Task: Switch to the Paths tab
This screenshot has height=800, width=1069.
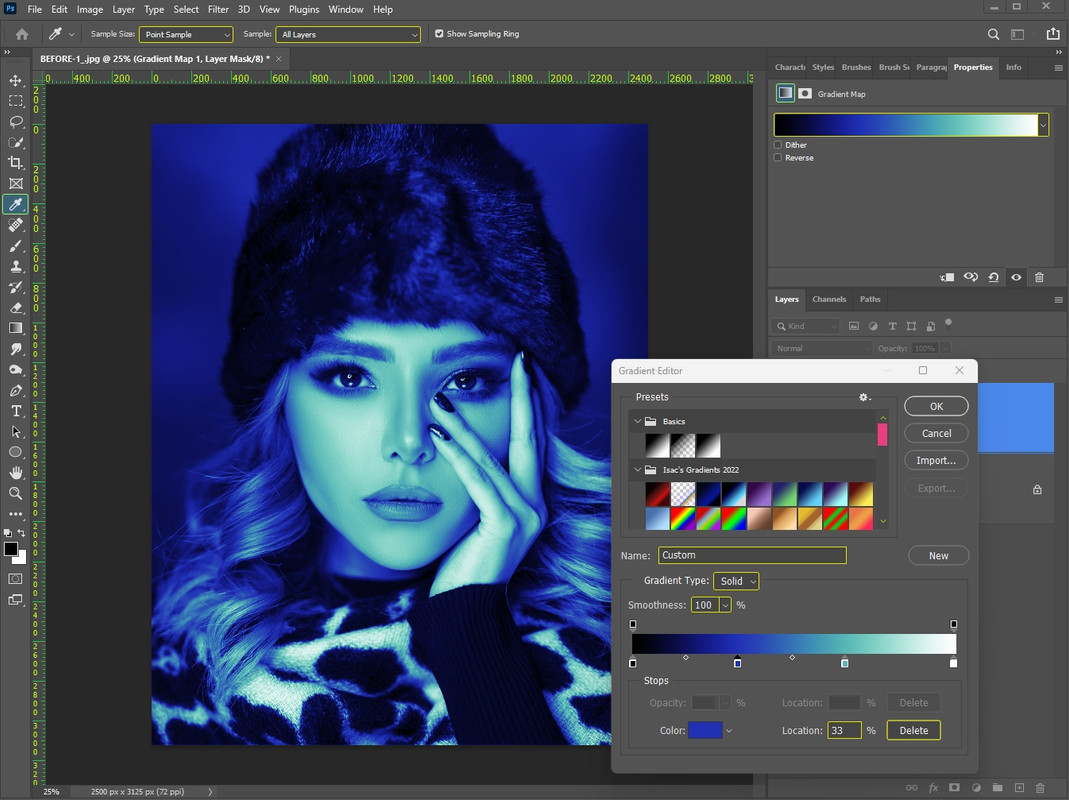Action: click(870, 299)
